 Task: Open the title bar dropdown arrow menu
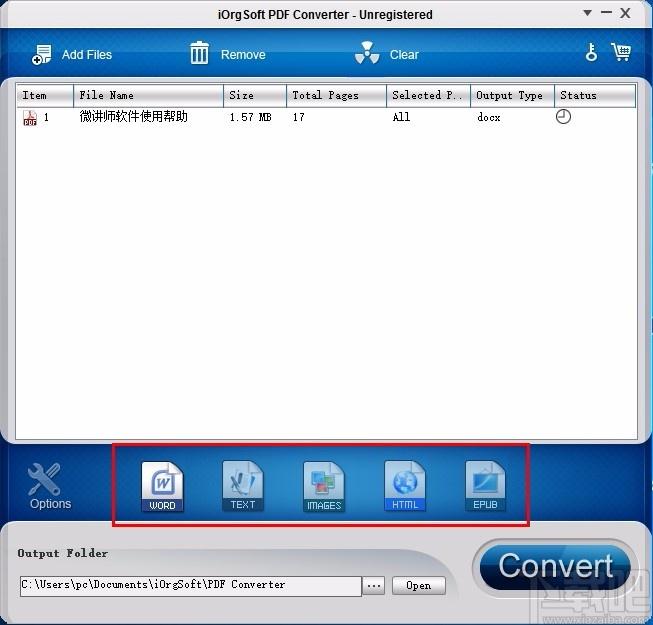coord(587,13)
